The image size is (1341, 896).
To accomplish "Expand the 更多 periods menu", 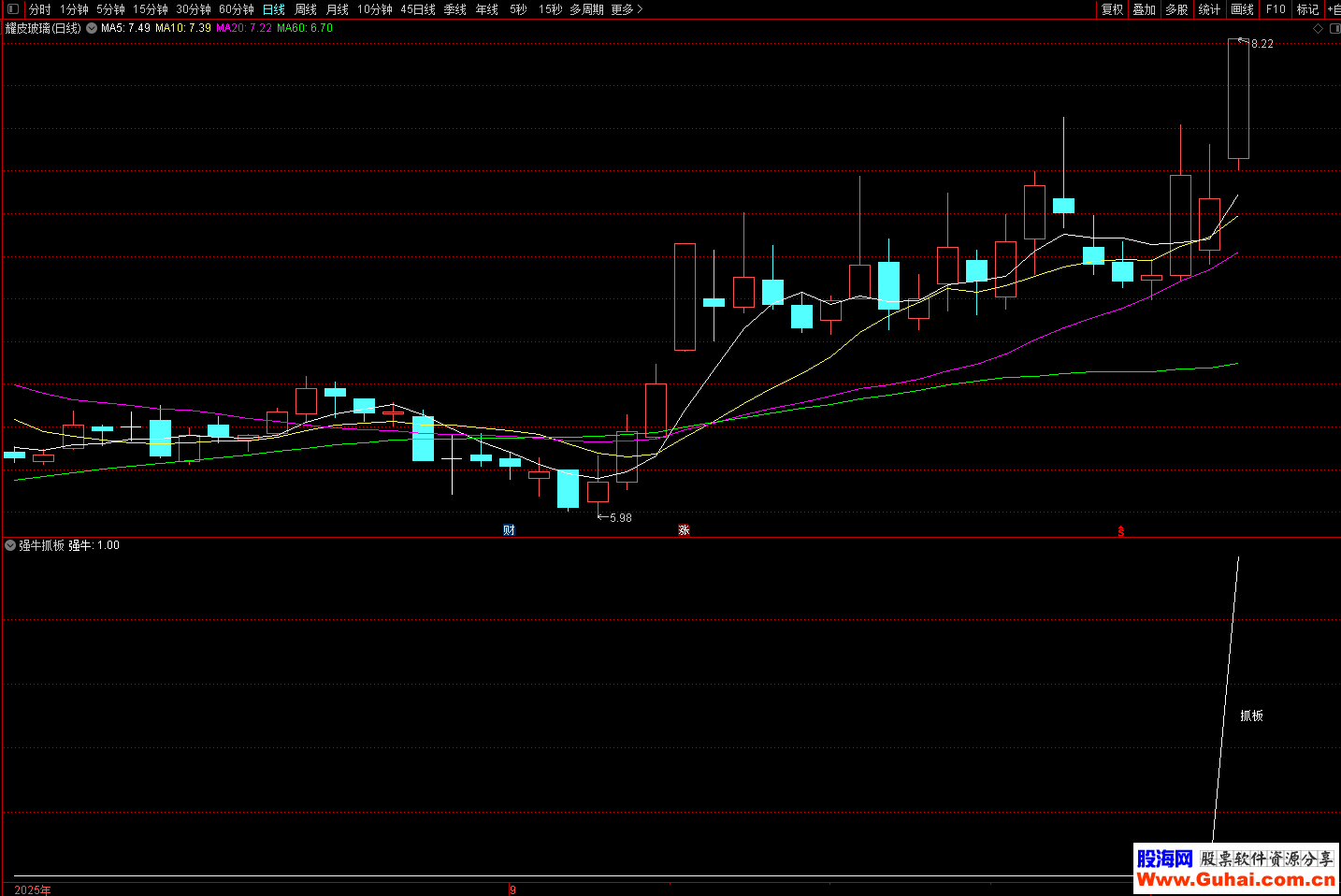I will pyautogui.click(x=627, y=9).
